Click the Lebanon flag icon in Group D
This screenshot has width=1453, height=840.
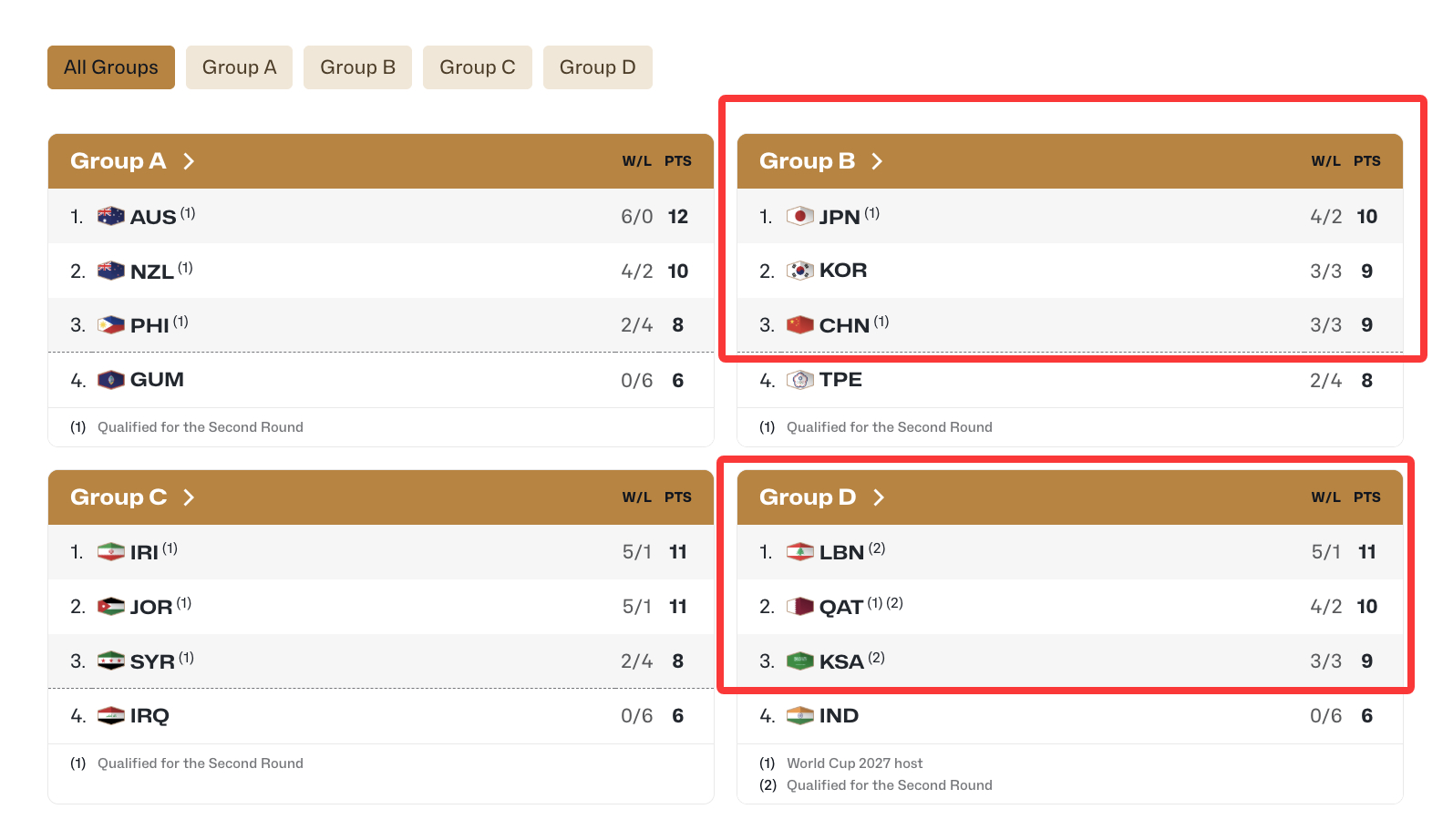click(799, 552)
